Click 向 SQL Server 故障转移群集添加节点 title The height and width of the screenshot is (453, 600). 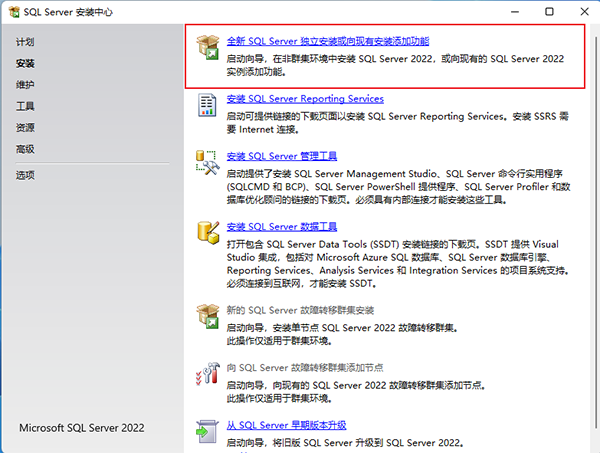(x=305, y=368)
